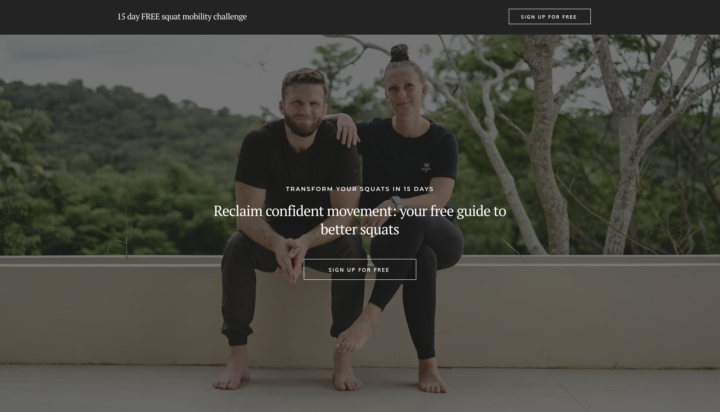Viewport: 720px width, 412px height.
Task: Click the small logo on the woman's shirt
Action: coord(426,167)
